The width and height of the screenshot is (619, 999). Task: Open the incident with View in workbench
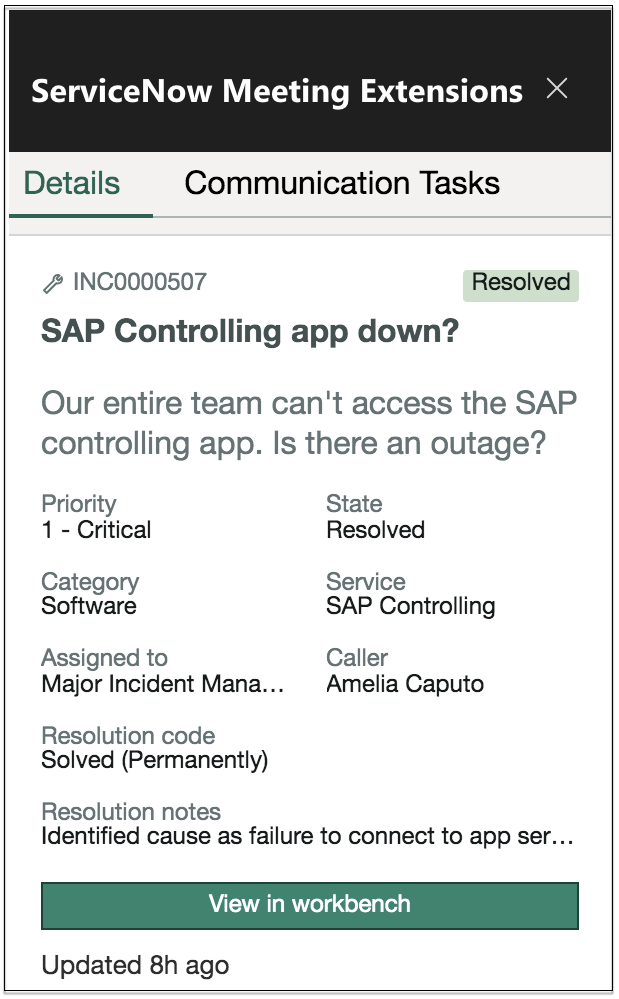[x=310, y=905]
